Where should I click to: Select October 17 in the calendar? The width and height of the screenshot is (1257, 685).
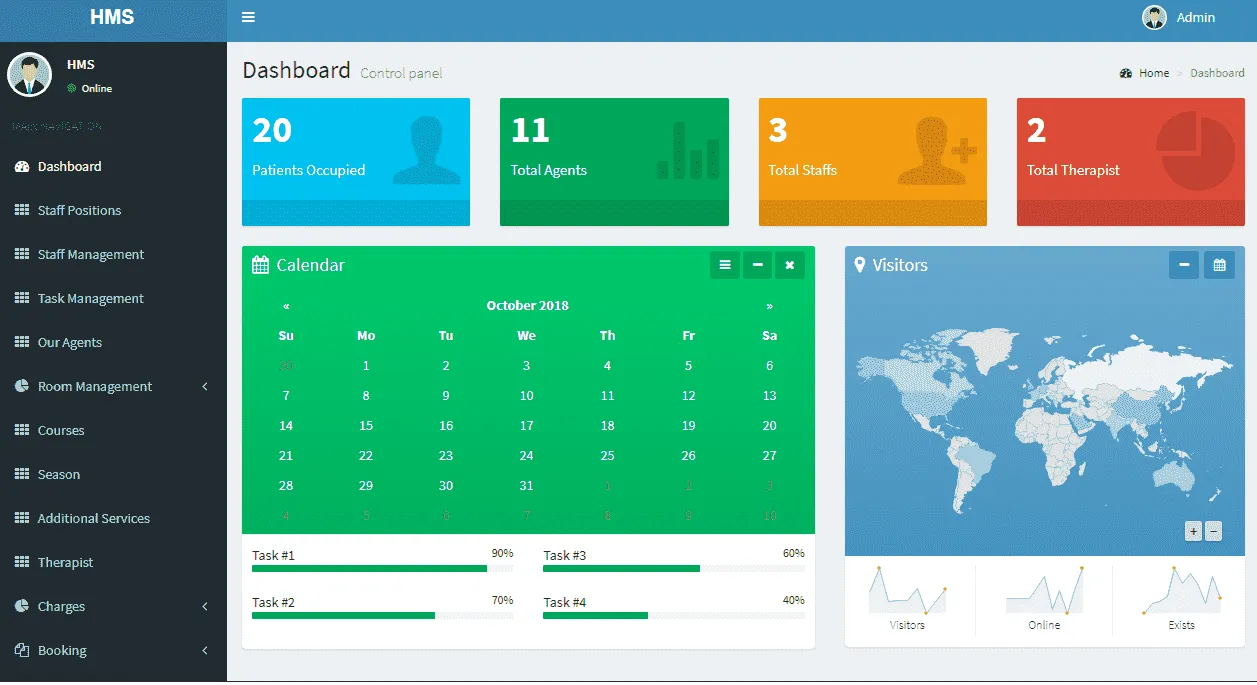click(x=526, y=426)
